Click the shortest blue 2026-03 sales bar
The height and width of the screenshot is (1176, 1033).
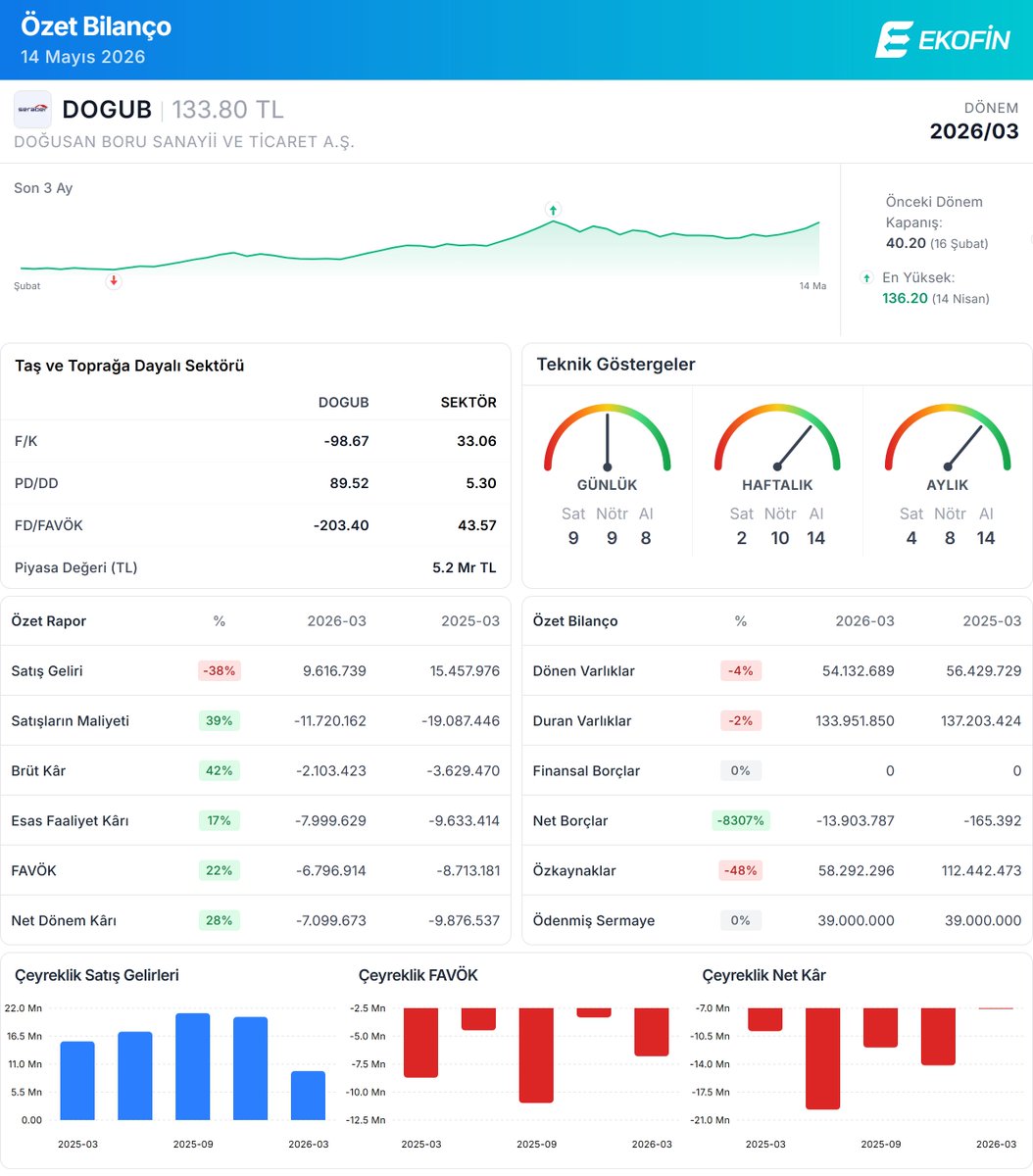(x=308, y=1096)
